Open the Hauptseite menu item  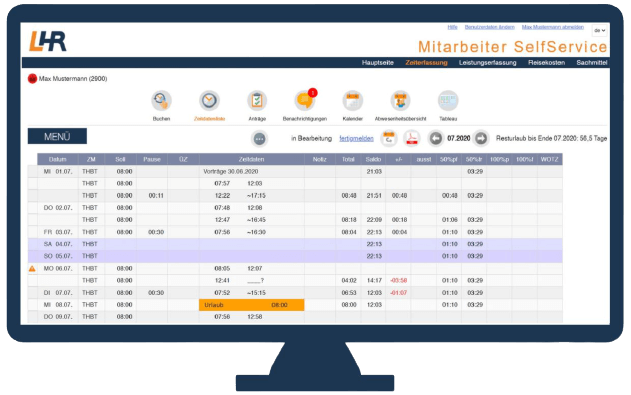click(377, 63)
